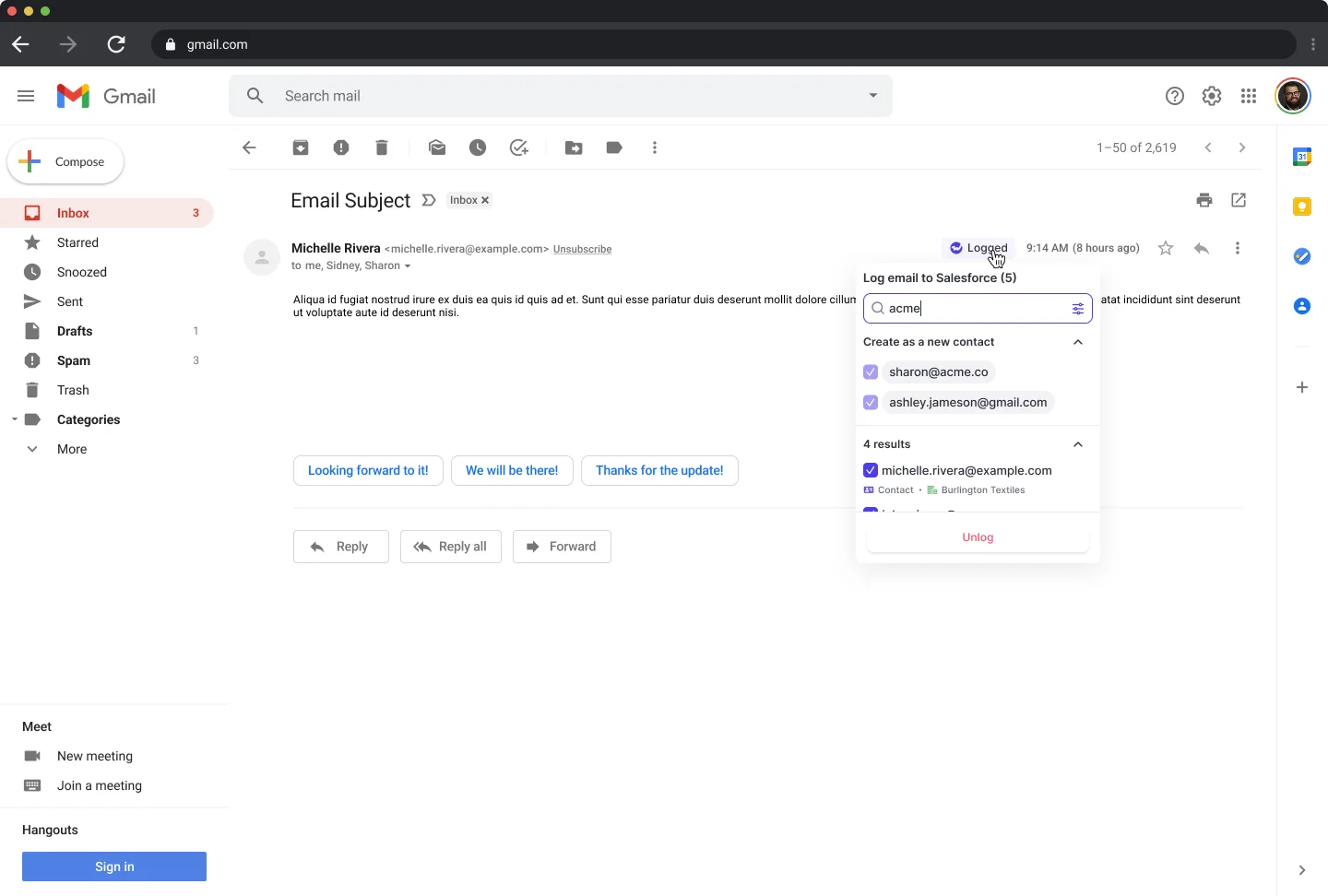
Task: Open more options in the email toolbar
Action: [655, 147]
